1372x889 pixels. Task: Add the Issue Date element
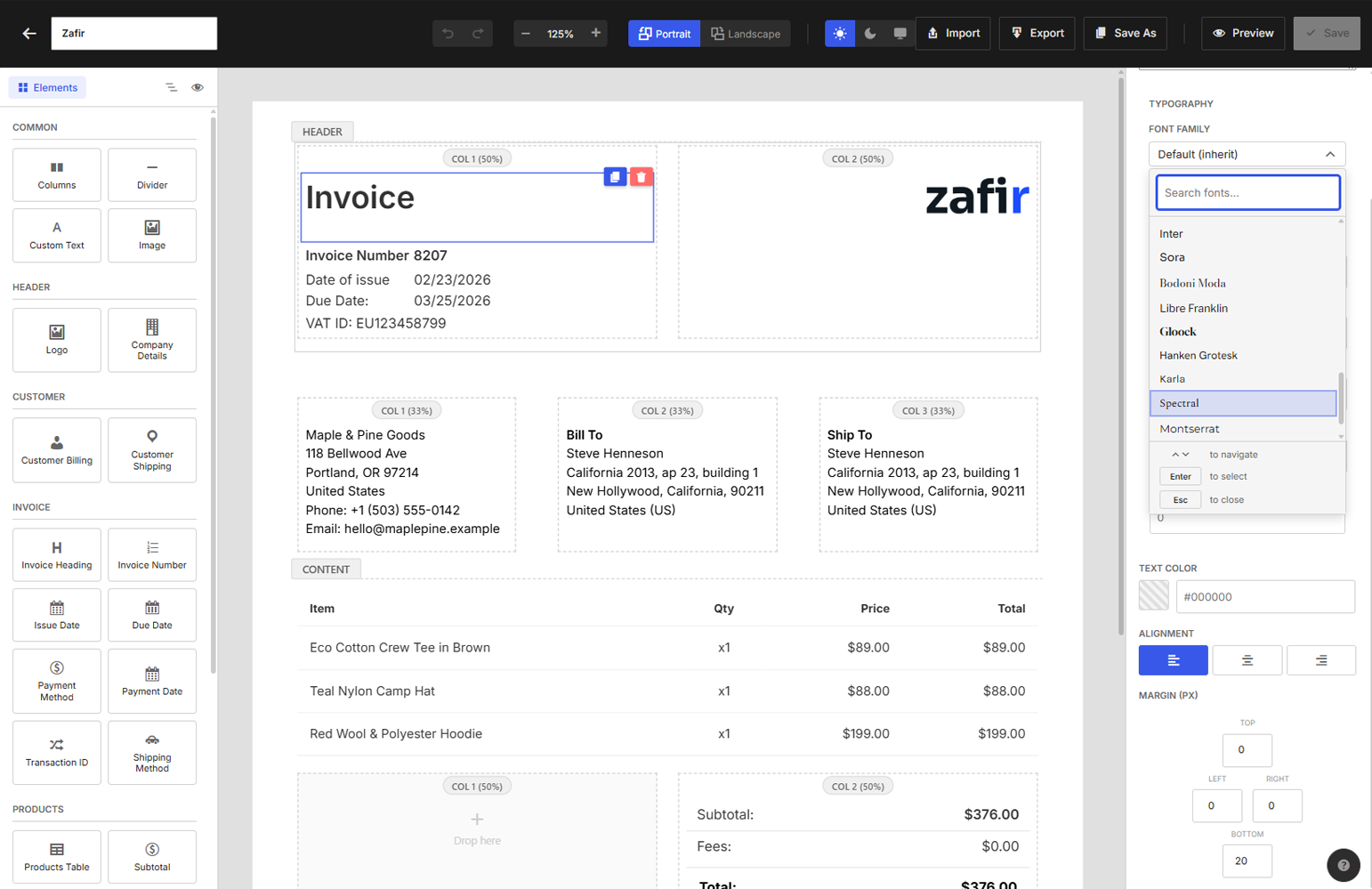pyautogui.click(x=57, y=615)
